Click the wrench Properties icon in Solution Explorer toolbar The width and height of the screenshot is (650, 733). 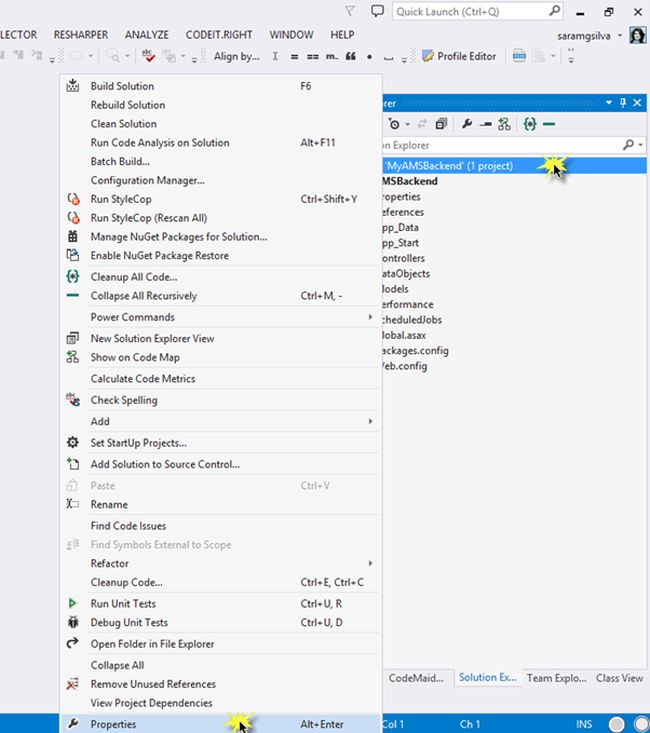[x=466, y=124]
